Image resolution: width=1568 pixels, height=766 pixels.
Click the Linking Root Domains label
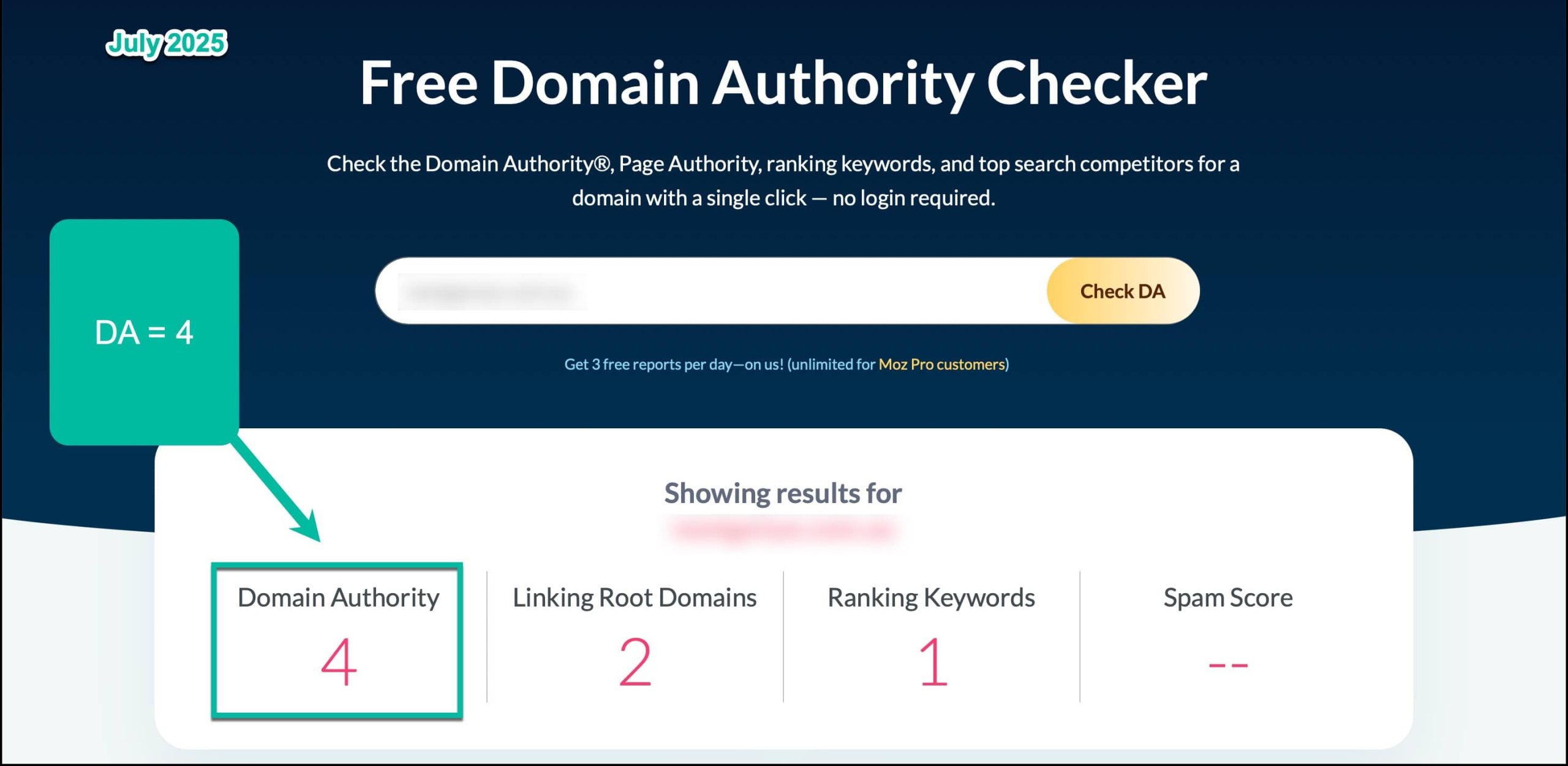coord(635,597)
